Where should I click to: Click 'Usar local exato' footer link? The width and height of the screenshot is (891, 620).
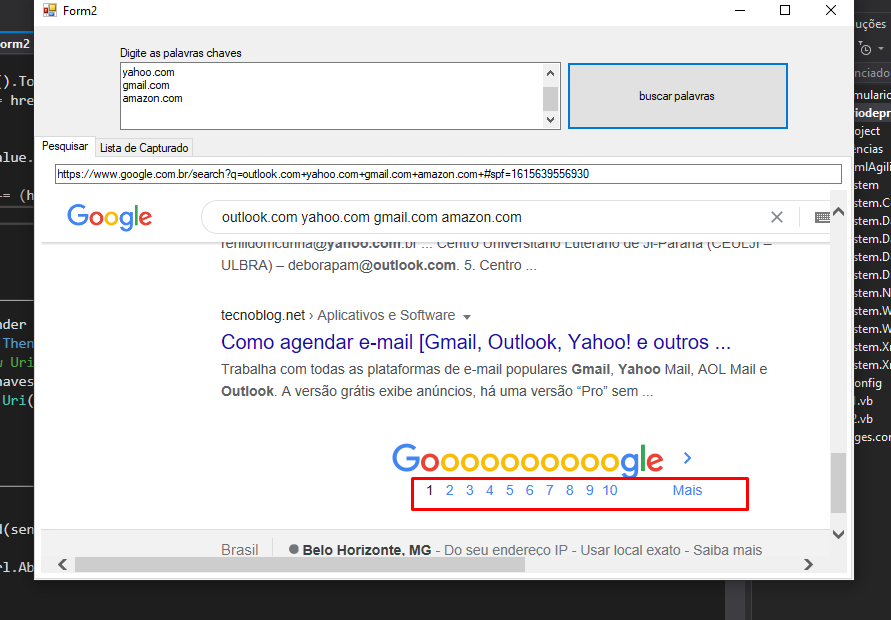pyautogui.click(x=630, y=550)
